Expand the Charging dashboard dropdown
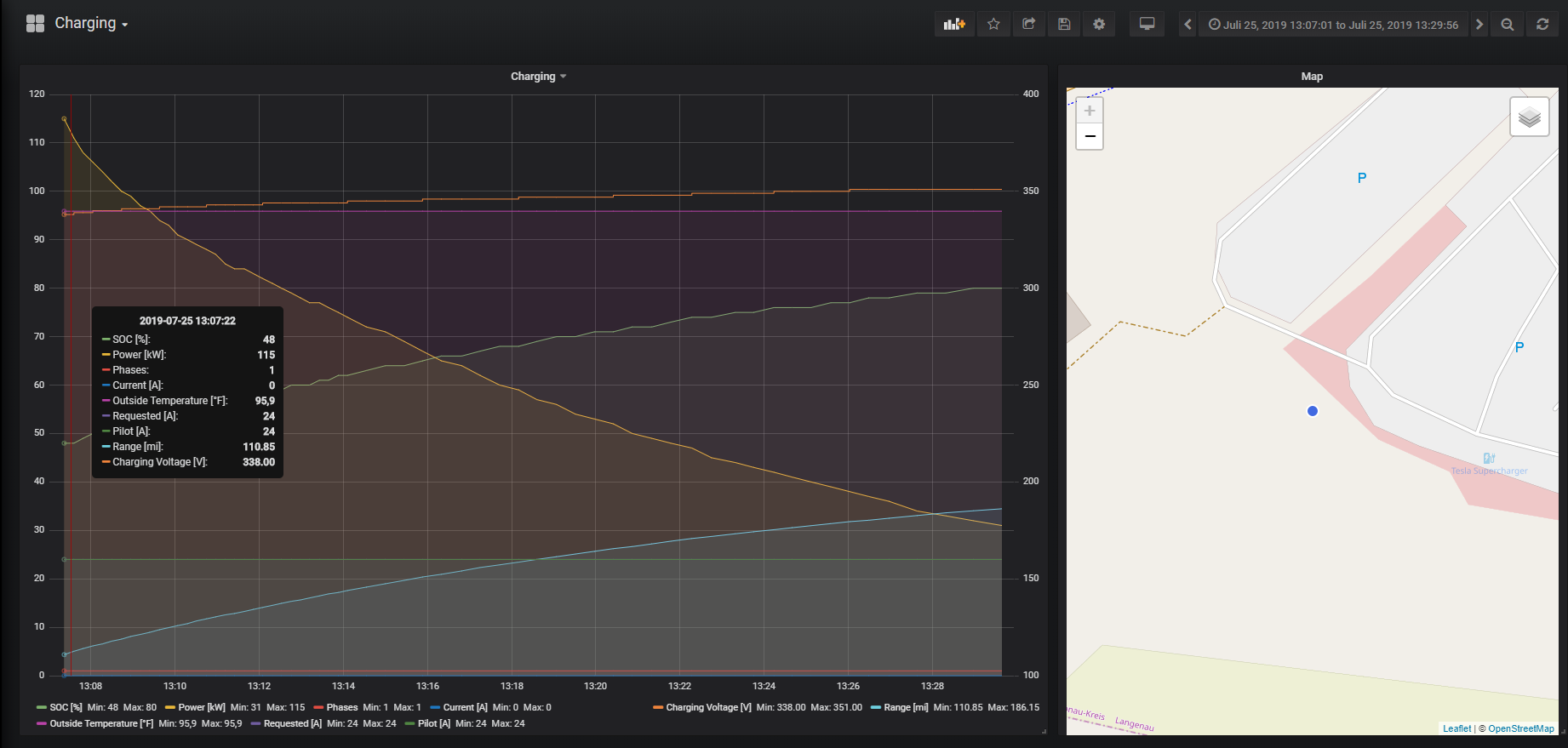 (91, 23)
